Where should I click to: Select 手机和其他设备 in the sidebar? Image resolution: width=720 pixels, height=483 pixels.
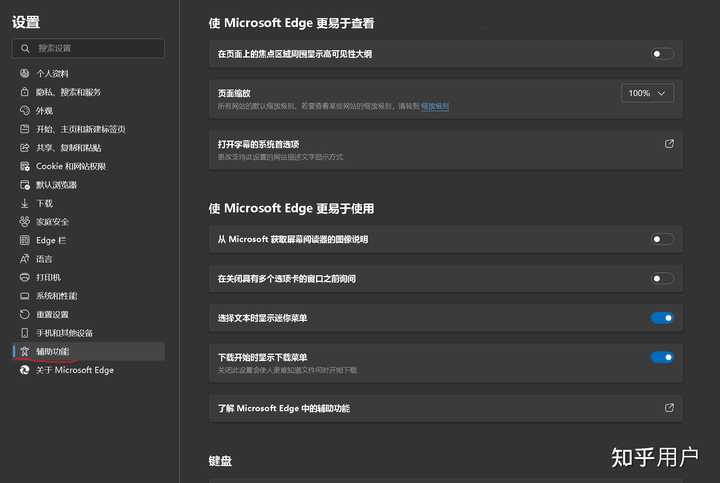pyautogui.click(x=88, y=333)
